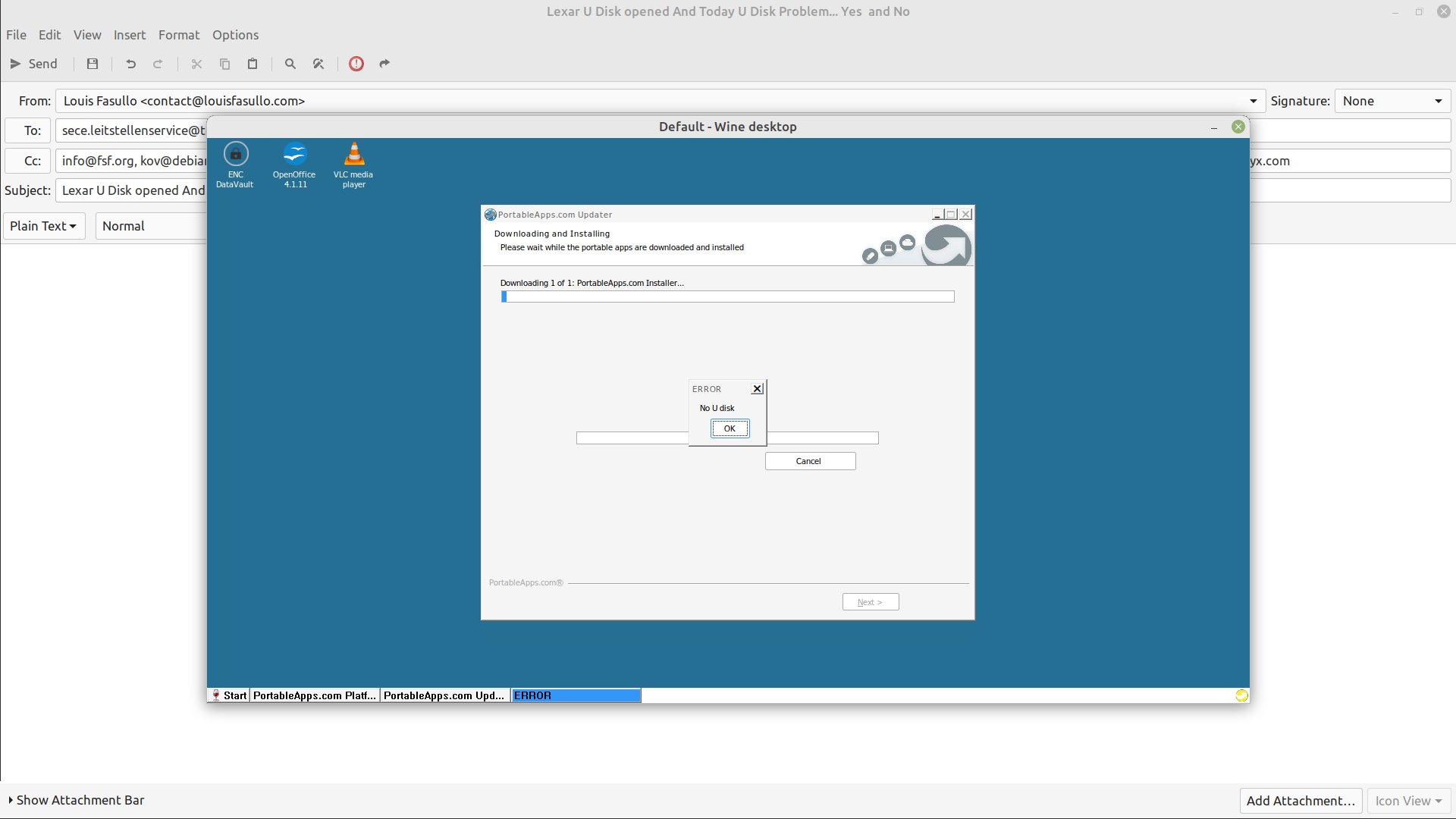Open the Edit menu
1456x819 pixels.
(x=49, y=35)
